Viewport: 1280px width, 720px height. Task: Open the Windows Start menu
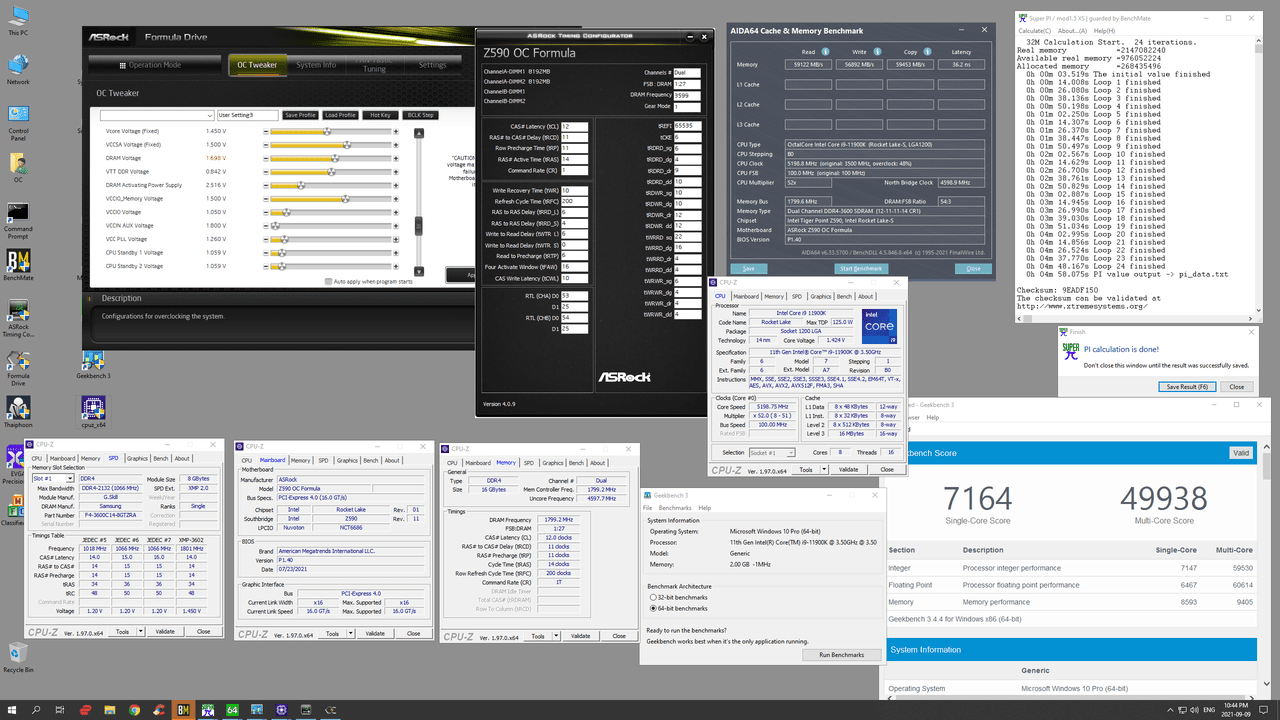[12, 709]
